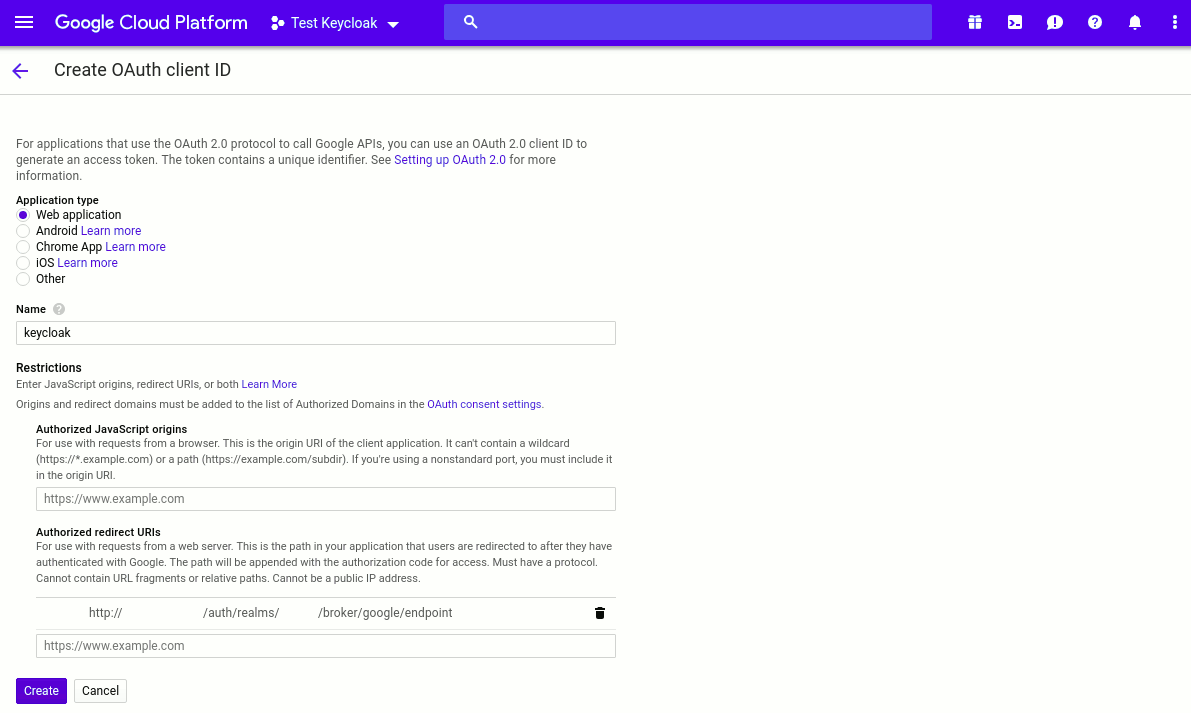This screenshot has height=713, width=1191.
Task: Open the OAuth consent settings link
Action: (484, 405)
